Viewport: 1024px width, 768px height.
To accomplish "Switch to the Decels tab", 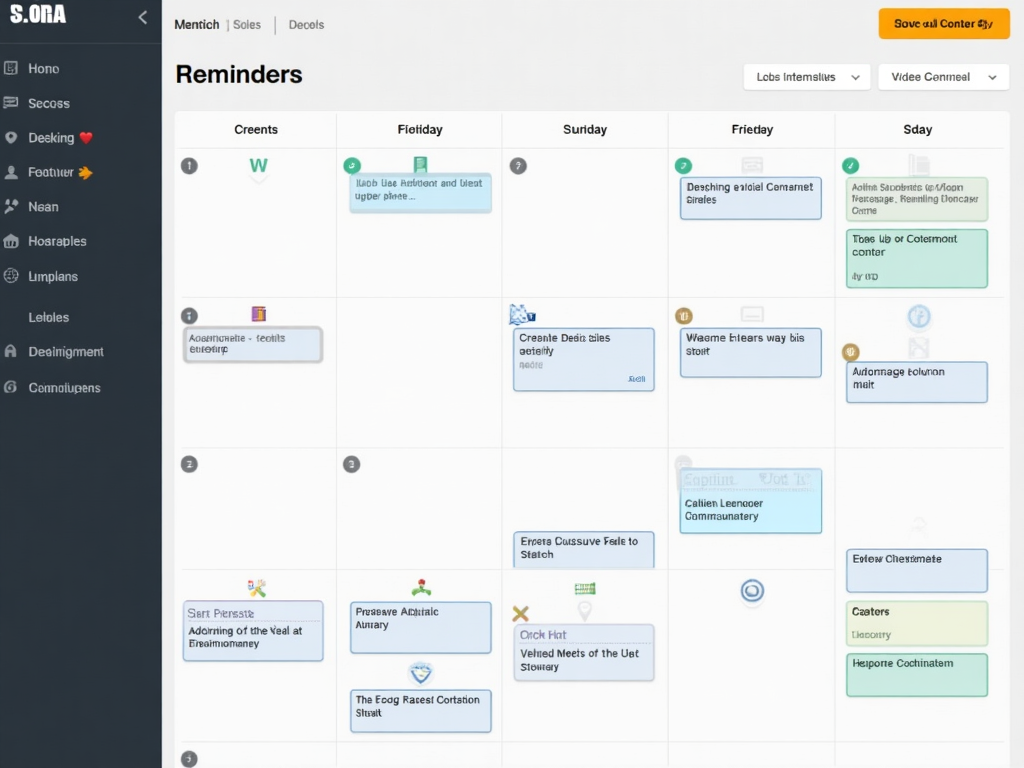I will 306,25.
